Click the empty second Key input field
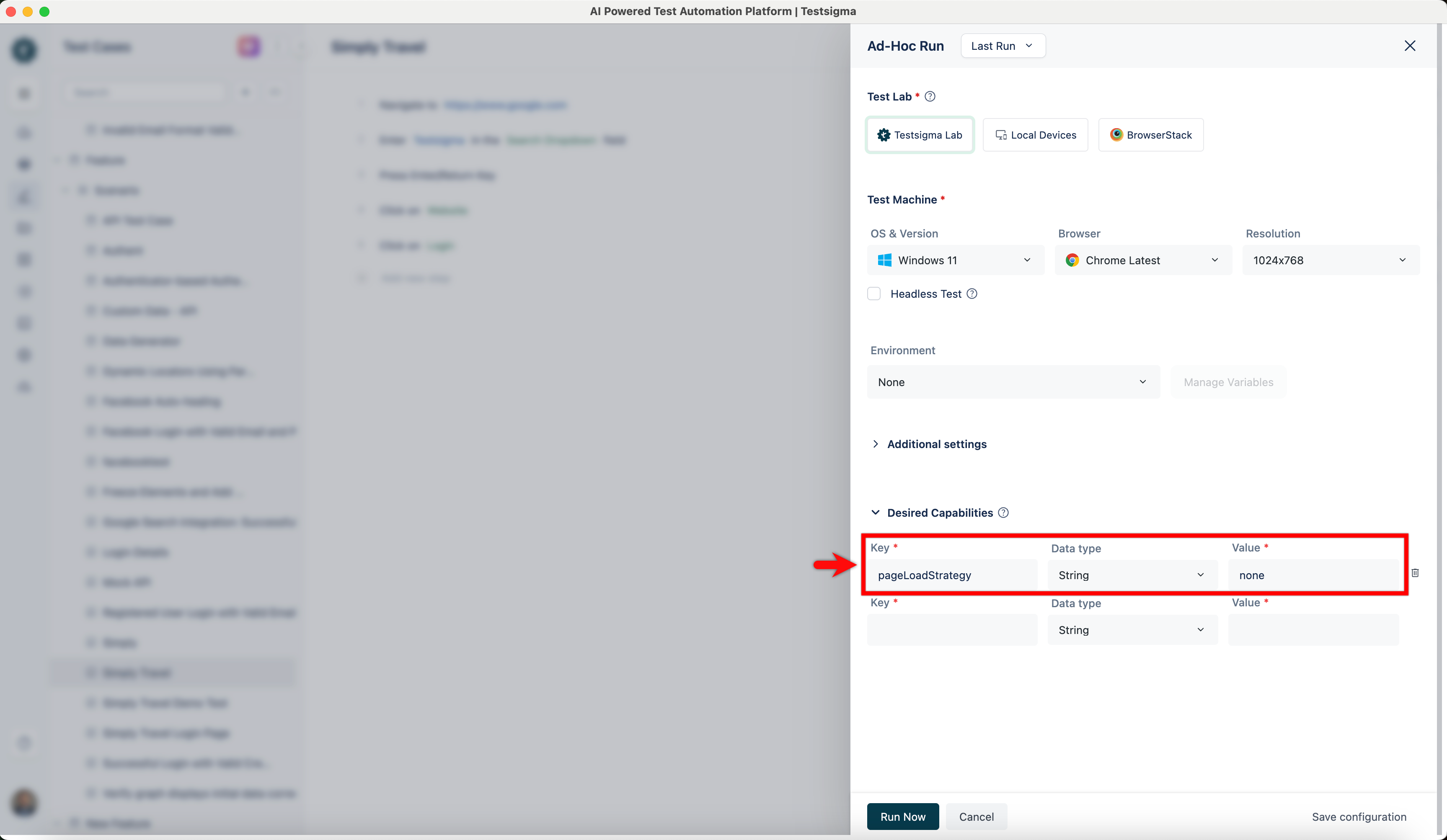Image resolution: width=1447 pixels, height=840 pixels. [951, 630]
